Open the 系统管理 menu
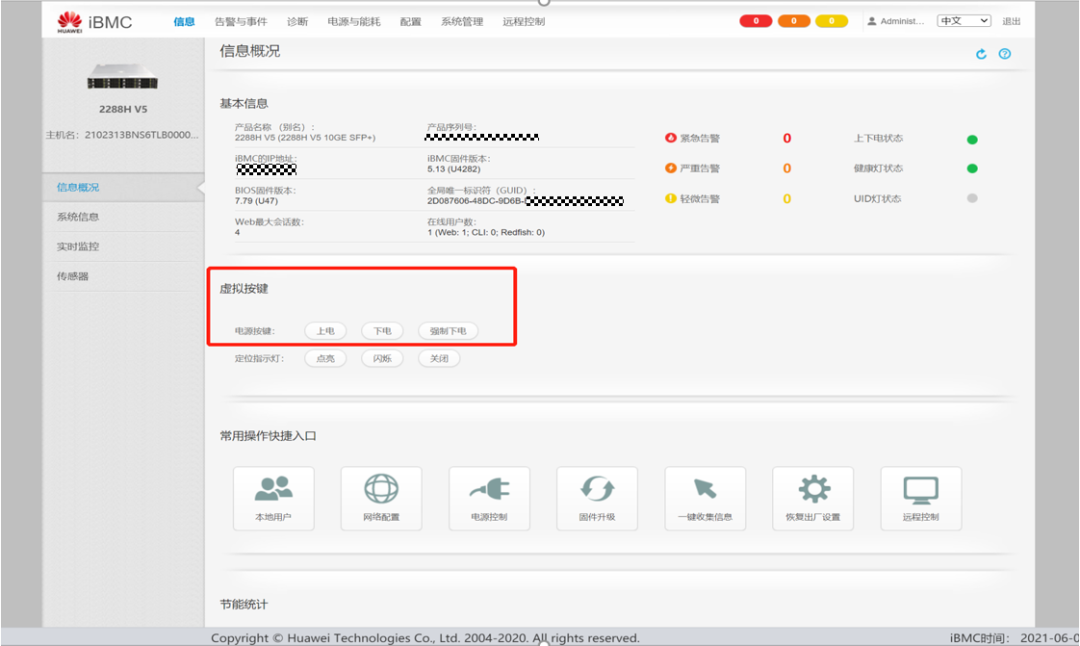This screenshot has height=646, width=1080. (x=461, y=21)
